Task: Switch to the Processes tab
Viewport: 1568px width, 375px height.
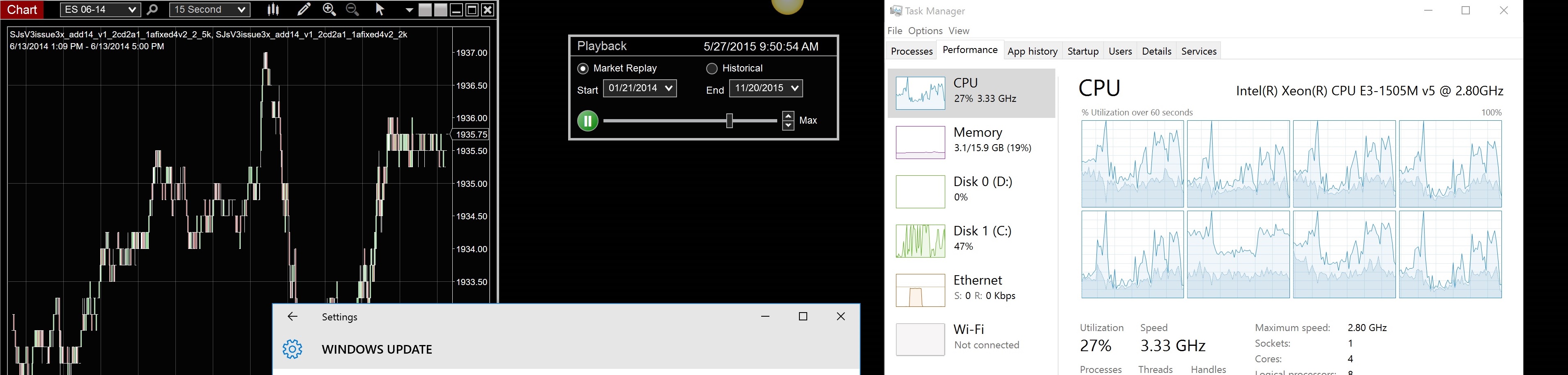Action: tap(912, 51)
